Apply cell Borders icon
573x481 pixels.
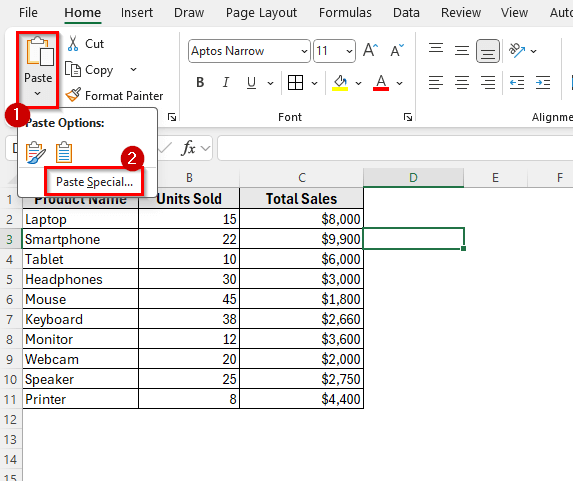pyautogui.click(x=295, y=83)
